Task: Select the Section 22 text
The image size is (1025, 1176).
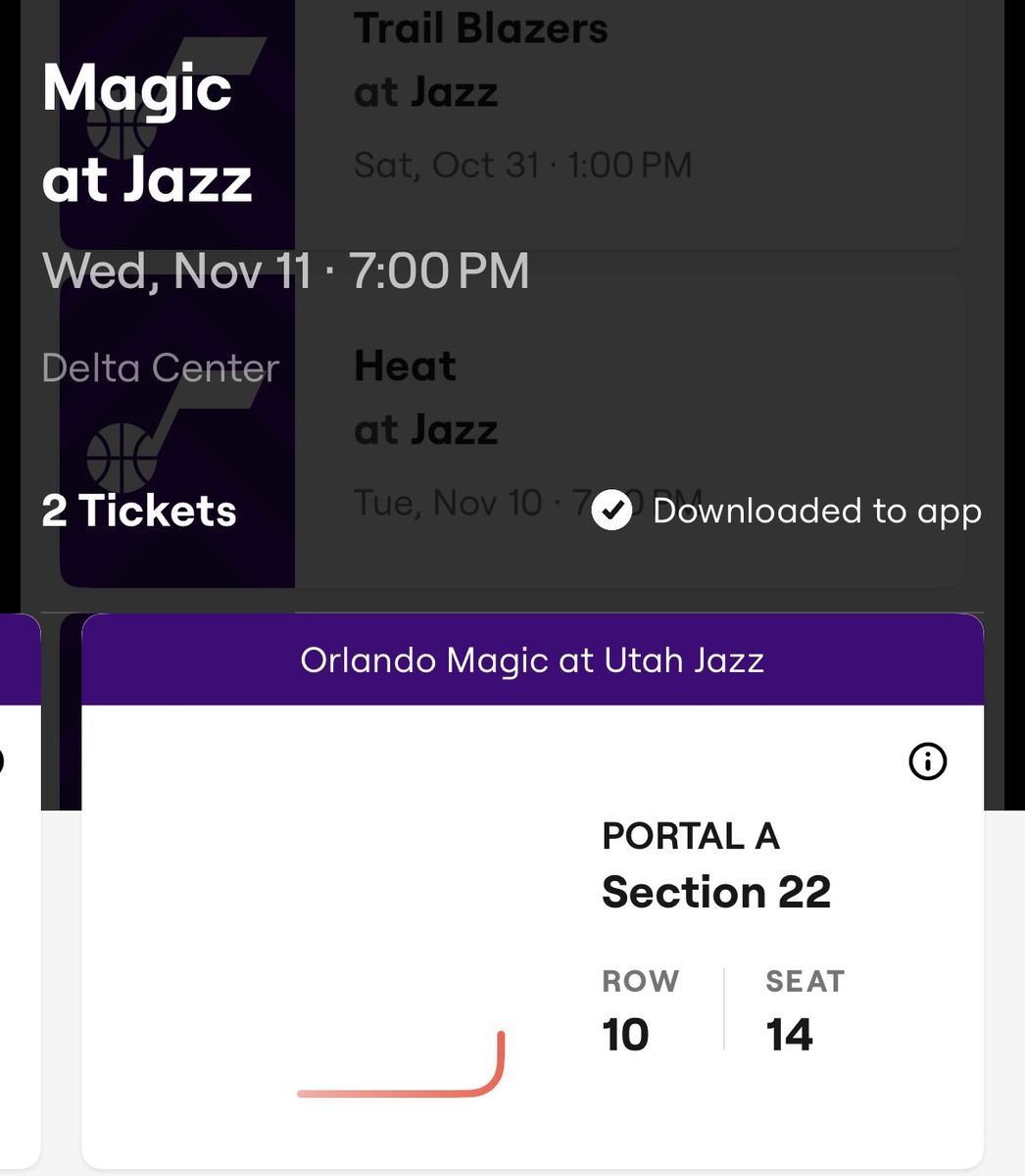Action: click(x=716, y=892)
